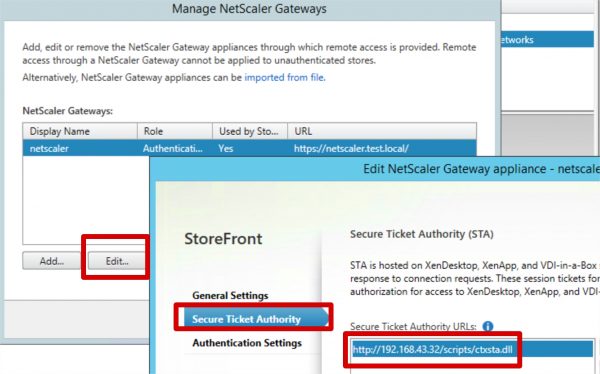Select the highlighted 'etworks' item in background window

[x=547, y=39]
